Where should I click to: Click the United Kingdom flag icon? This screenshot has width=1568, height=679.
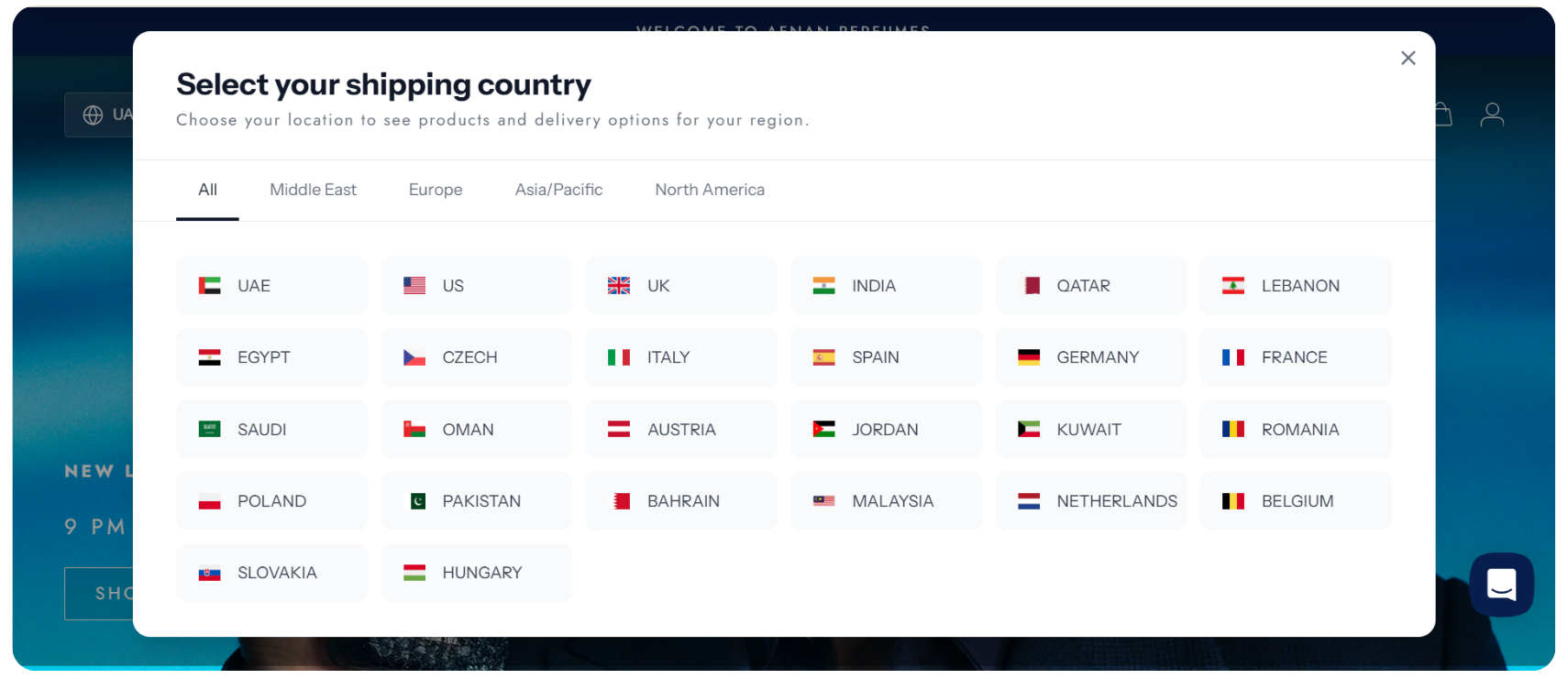(619, 286)
